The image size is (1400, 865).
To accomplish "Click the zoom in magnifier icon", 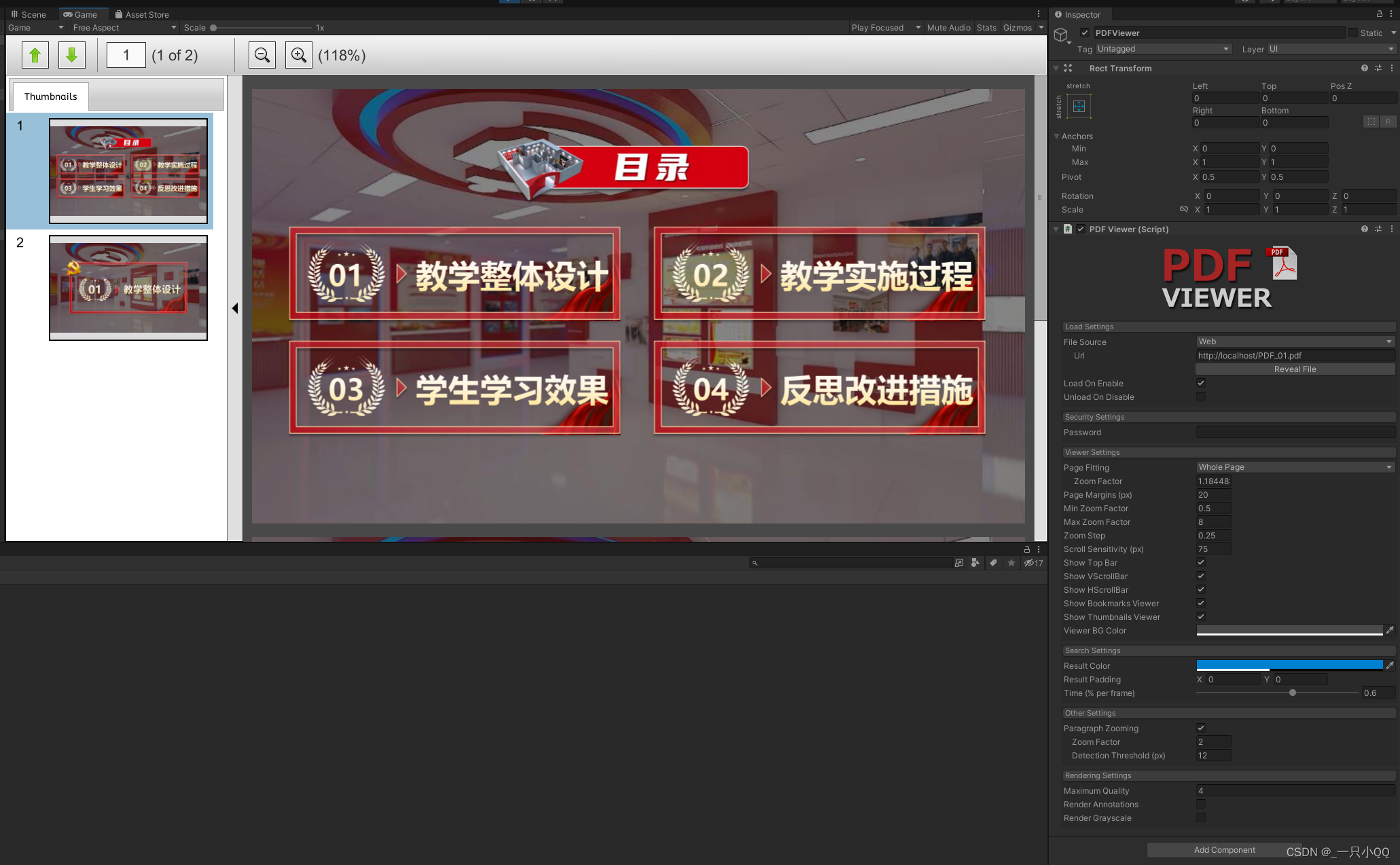I will [299, 55].
